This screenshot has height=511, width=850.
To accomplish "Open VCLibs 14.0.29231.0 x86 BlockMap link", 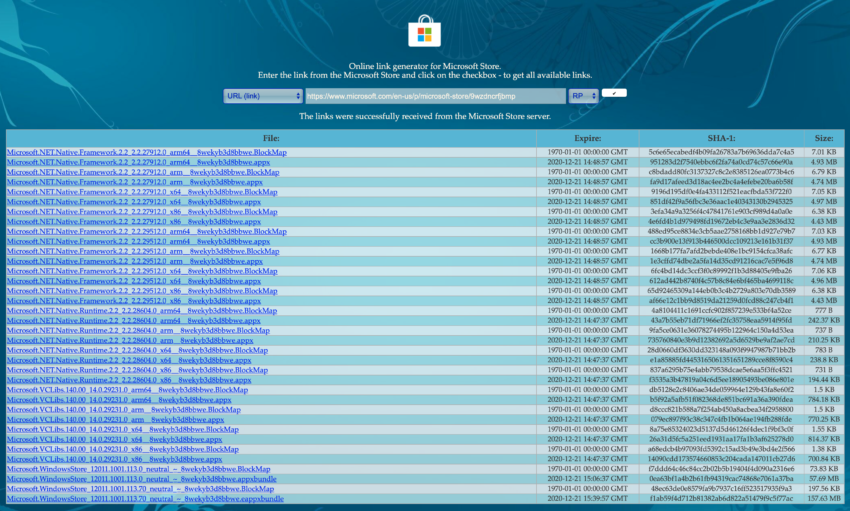I will tap(123, 449).
